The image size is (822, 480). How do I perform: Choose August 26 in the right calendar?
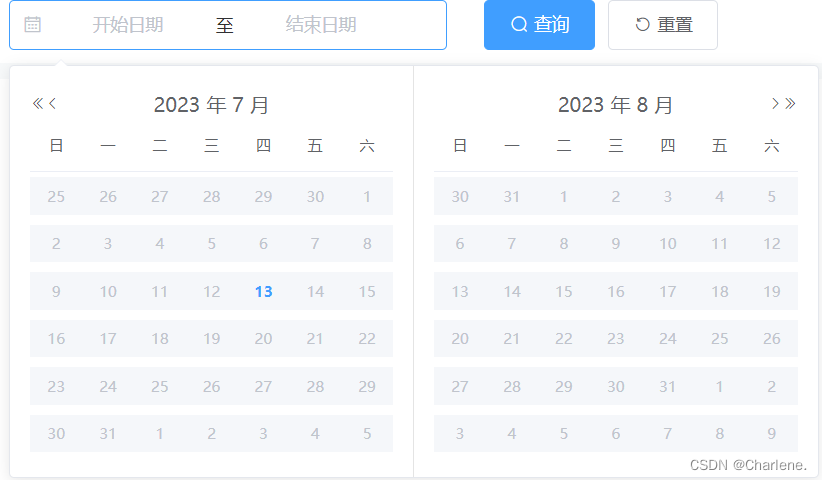click(772, 339)
